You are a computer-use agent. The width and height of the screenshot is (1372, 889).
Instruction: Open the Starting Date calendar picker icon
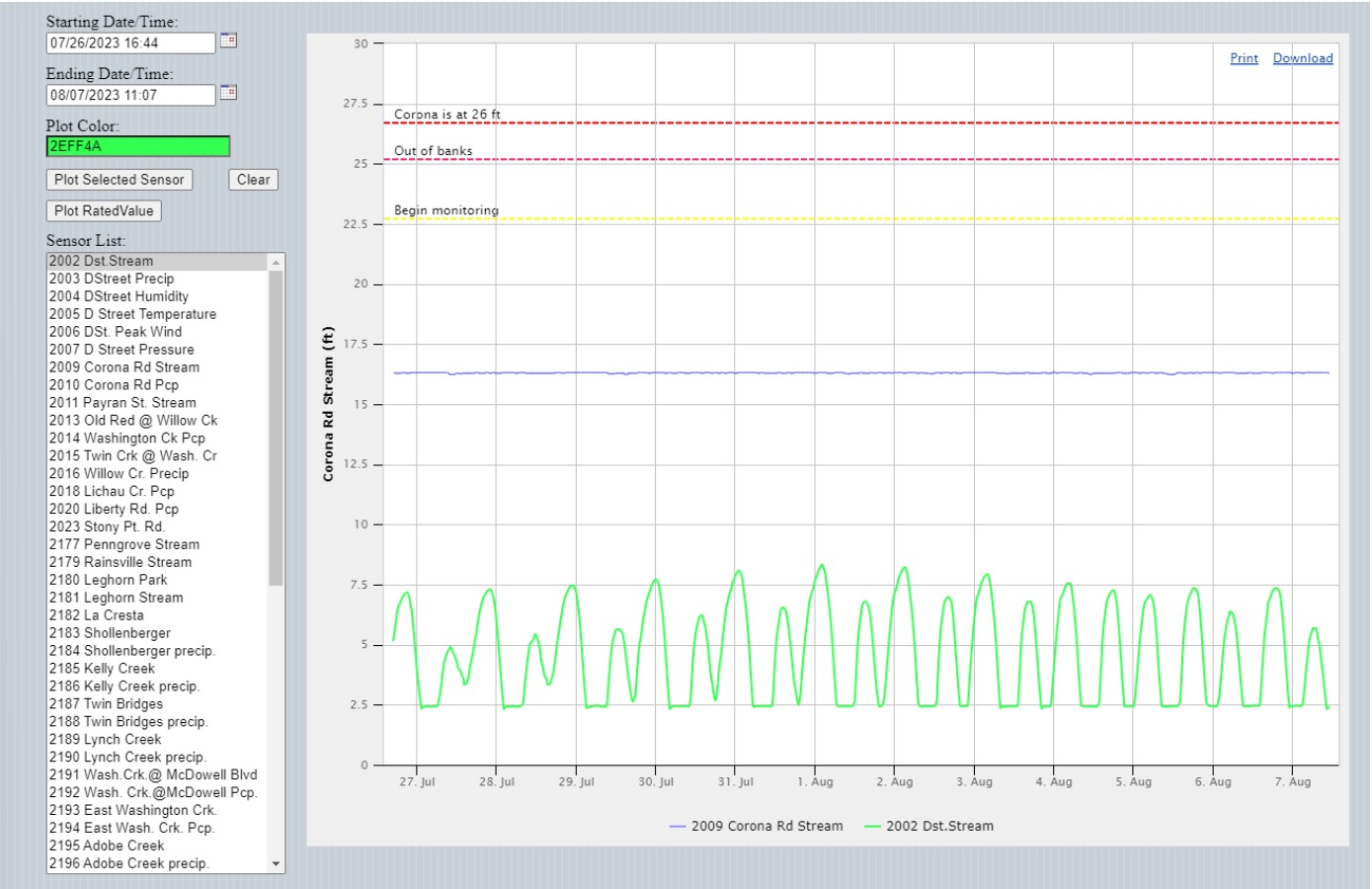(x=228, y=40)
